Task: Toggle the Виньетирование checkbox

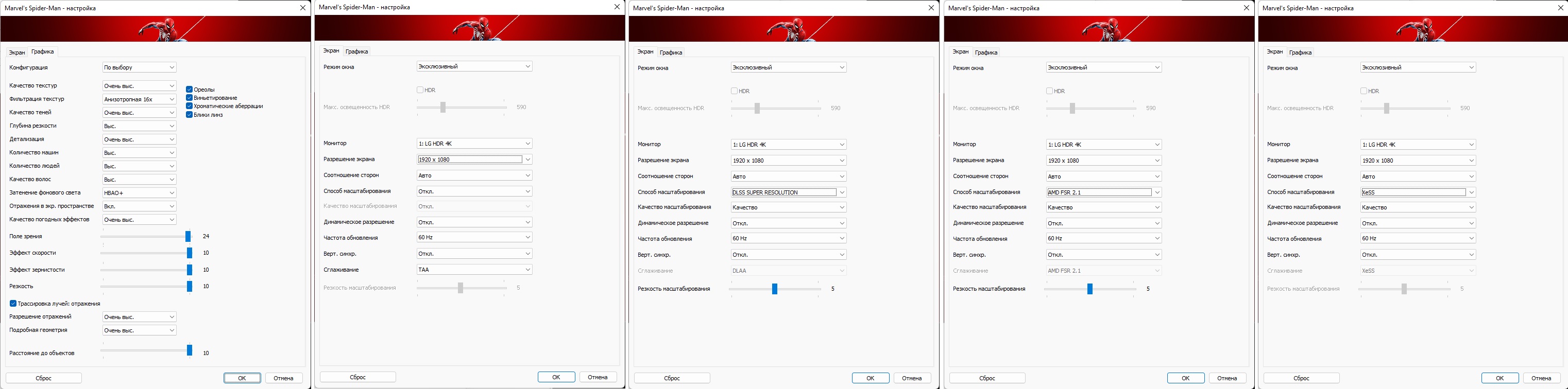Action: [x=190, y=98]
